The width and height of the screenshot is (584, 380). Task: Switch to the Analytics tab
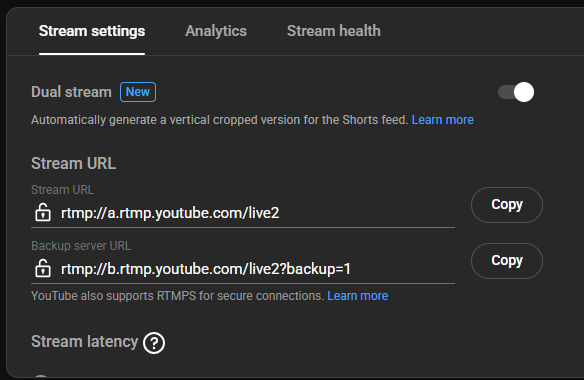click(216, 31)
